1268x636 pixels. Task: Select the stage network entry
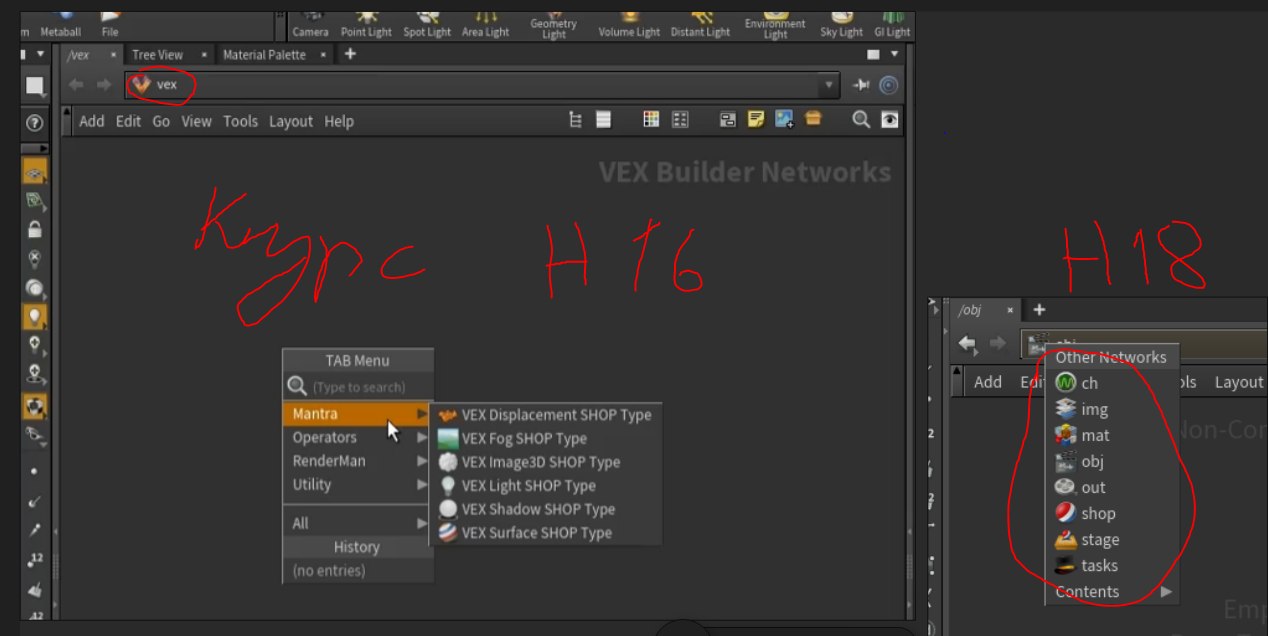coord(1112,539)
